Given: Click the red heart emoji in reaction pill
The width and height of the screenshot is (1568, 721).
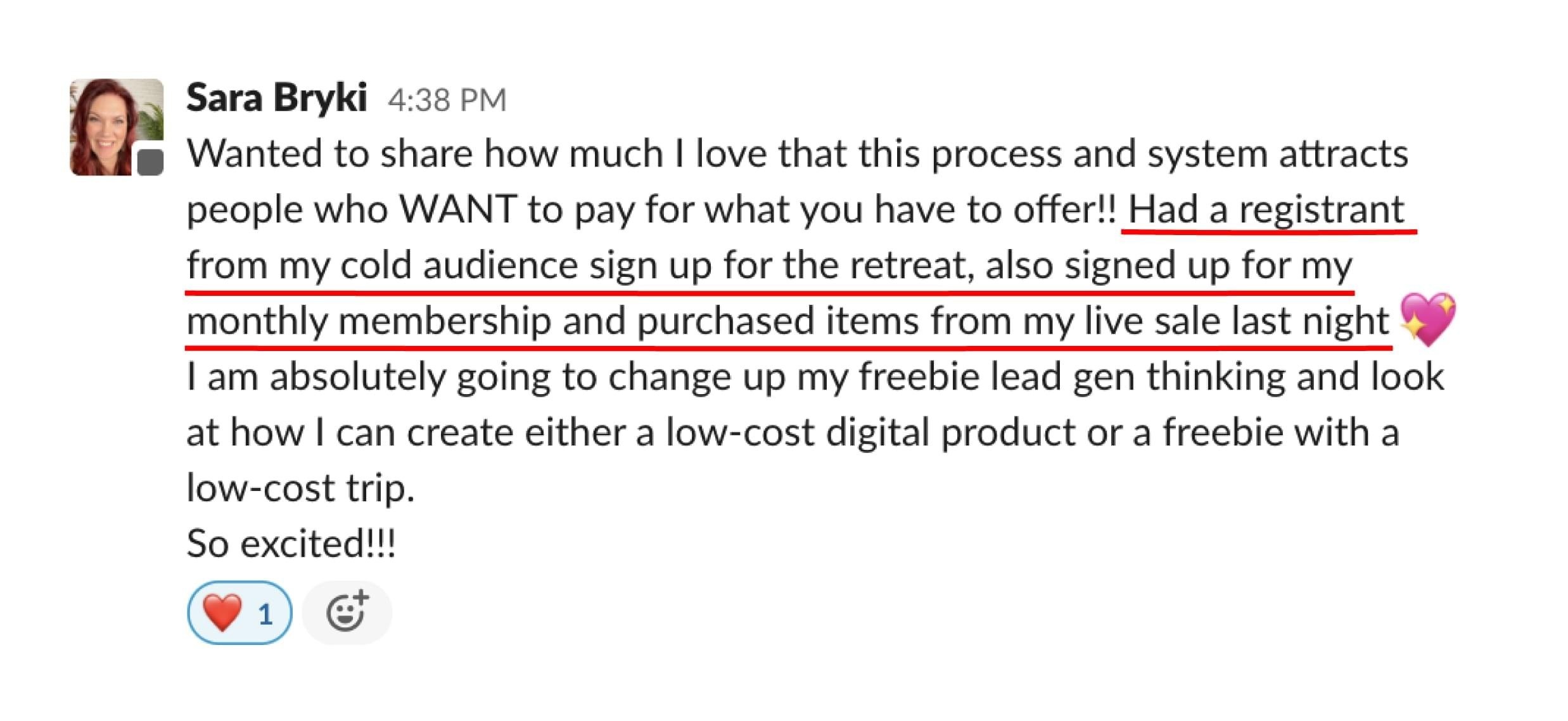Looking at the screenshot, I should (222, 613).
